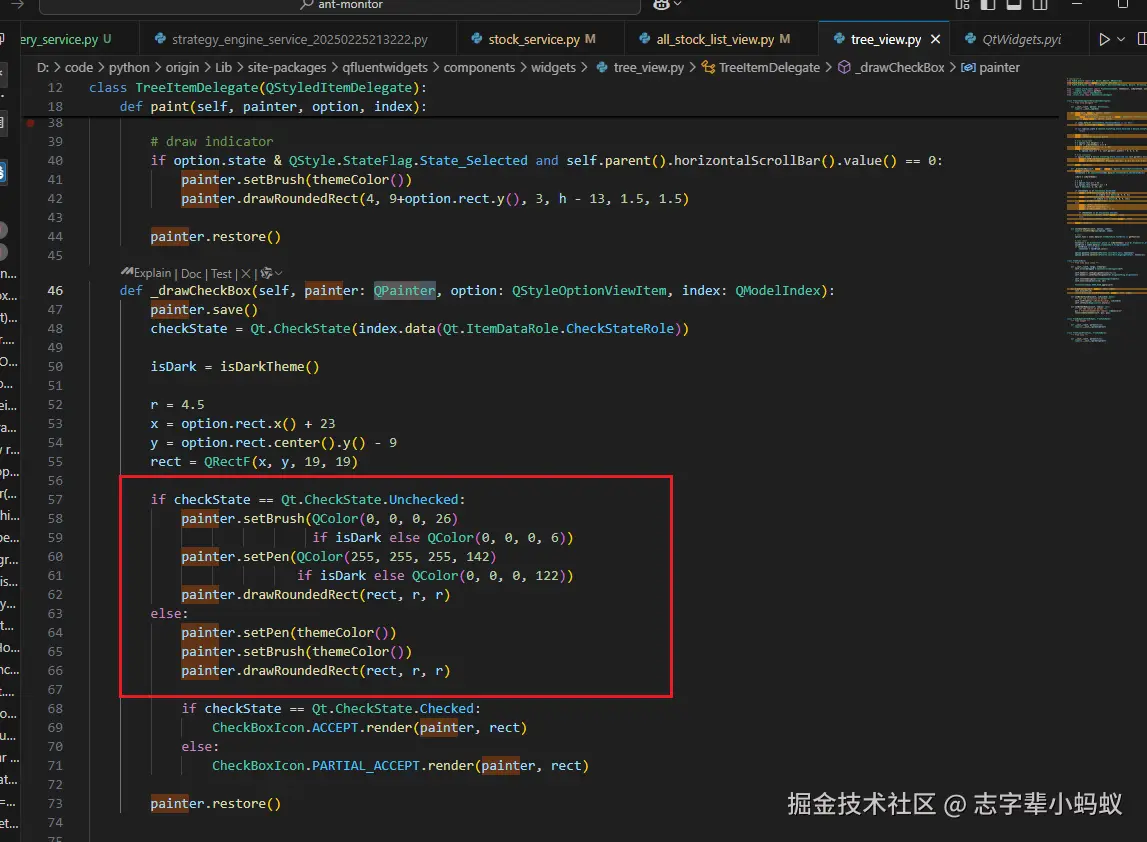This screenshot has width=1147, height=842.
Task: Click the Doc code lens link
Action: (x=191, y=274)
